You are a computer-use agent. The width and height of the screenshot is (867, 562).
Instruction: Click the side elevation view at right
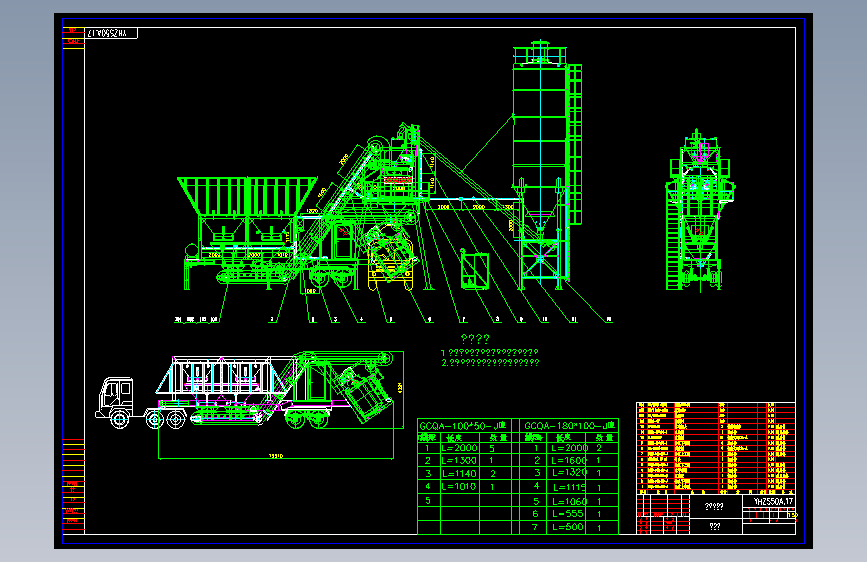[x=699, y=210]
